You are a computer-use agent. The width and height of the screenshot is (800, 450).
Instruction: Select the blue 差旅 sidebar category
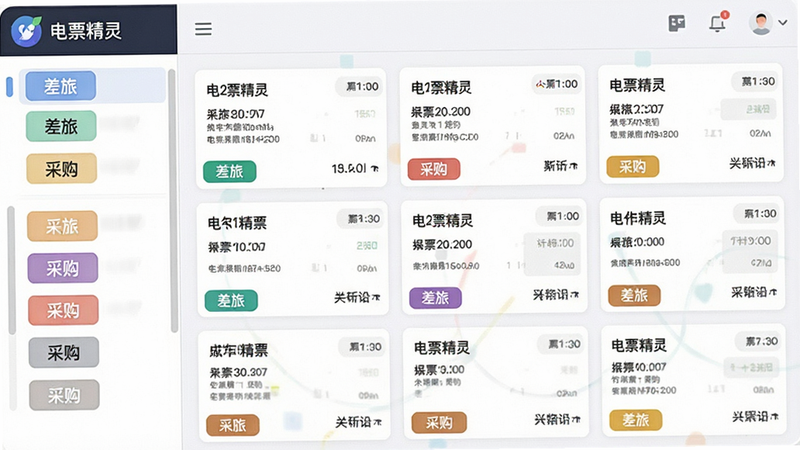pyautogui.click(x=61, y=86)
